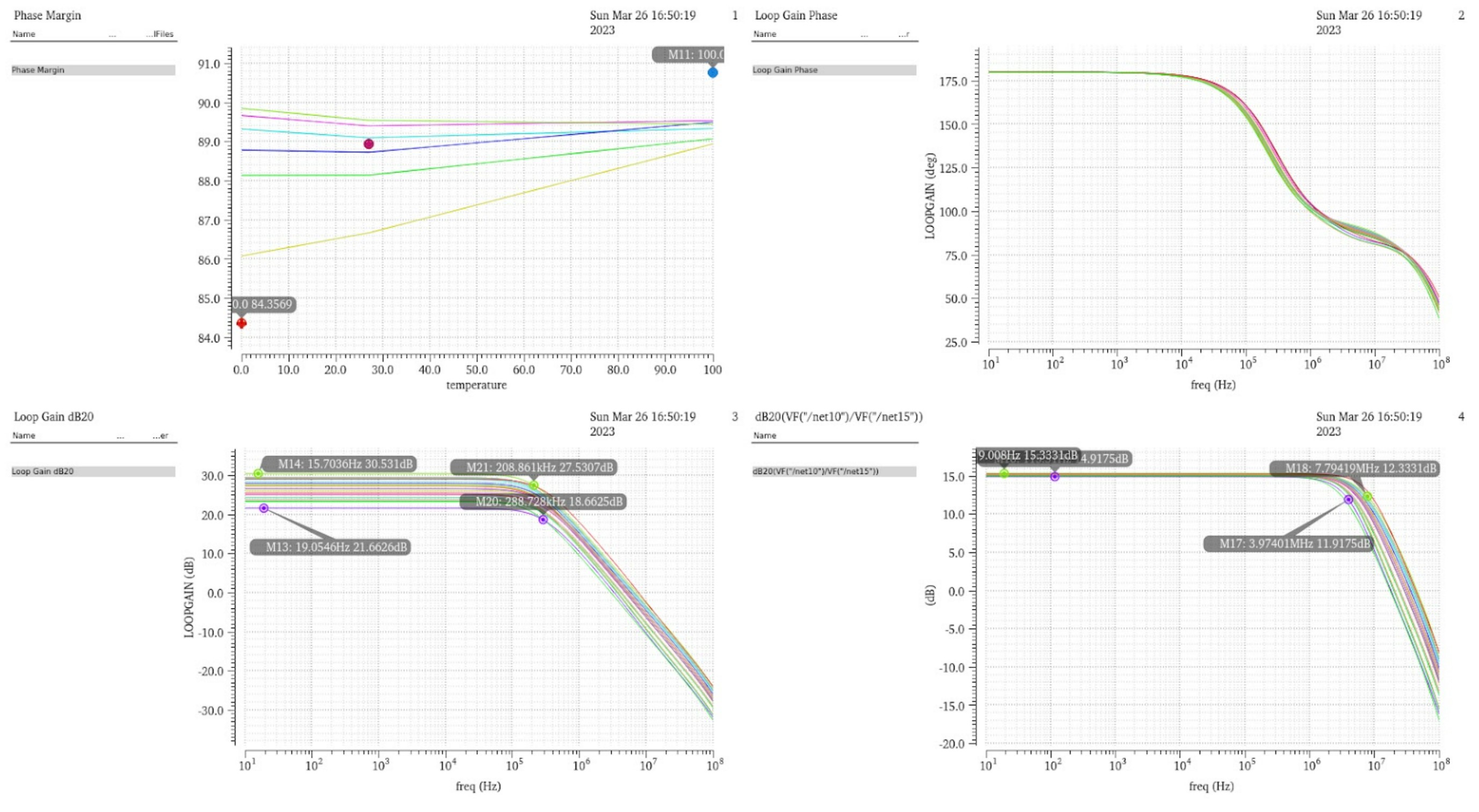Image resolution: width=1479 pixels, height=812 pixels.
Task: Click green M14 marker circle on loop gain
Action: [x=258, y=474]
